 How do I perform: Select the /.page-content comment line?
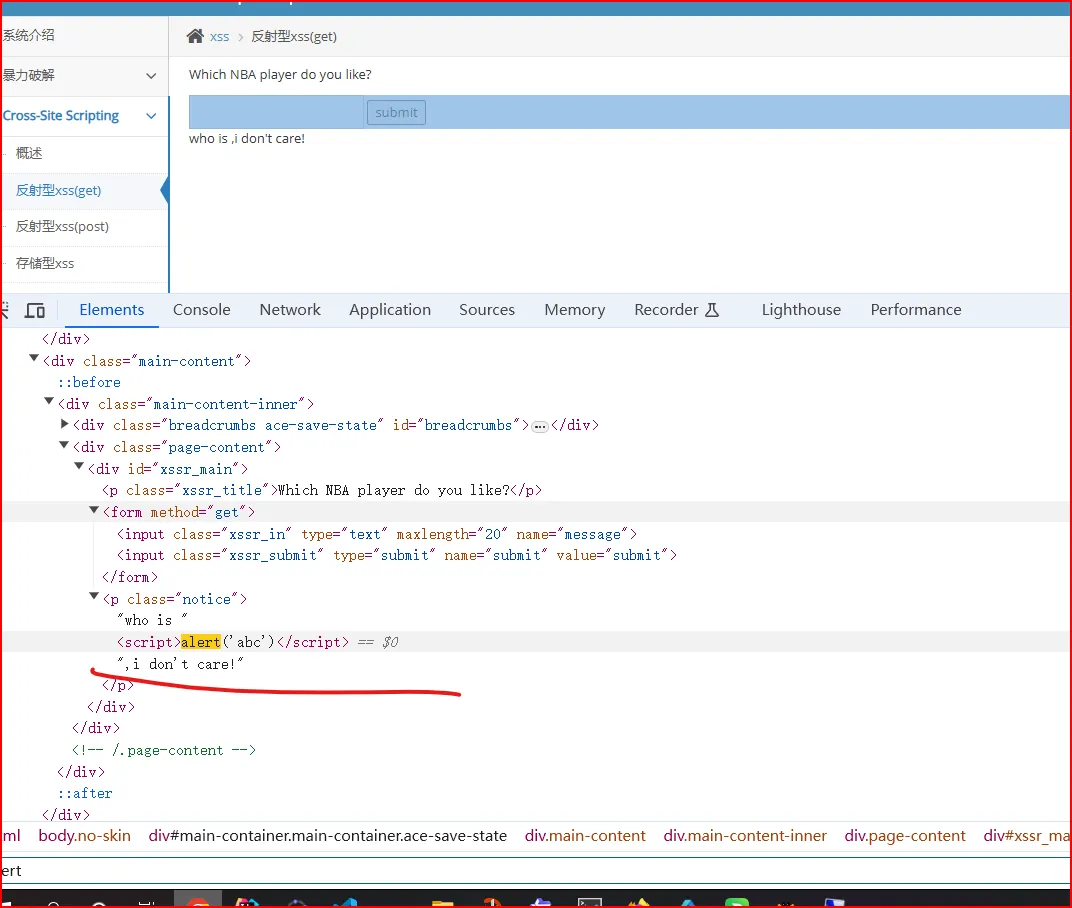click(164, 750)
